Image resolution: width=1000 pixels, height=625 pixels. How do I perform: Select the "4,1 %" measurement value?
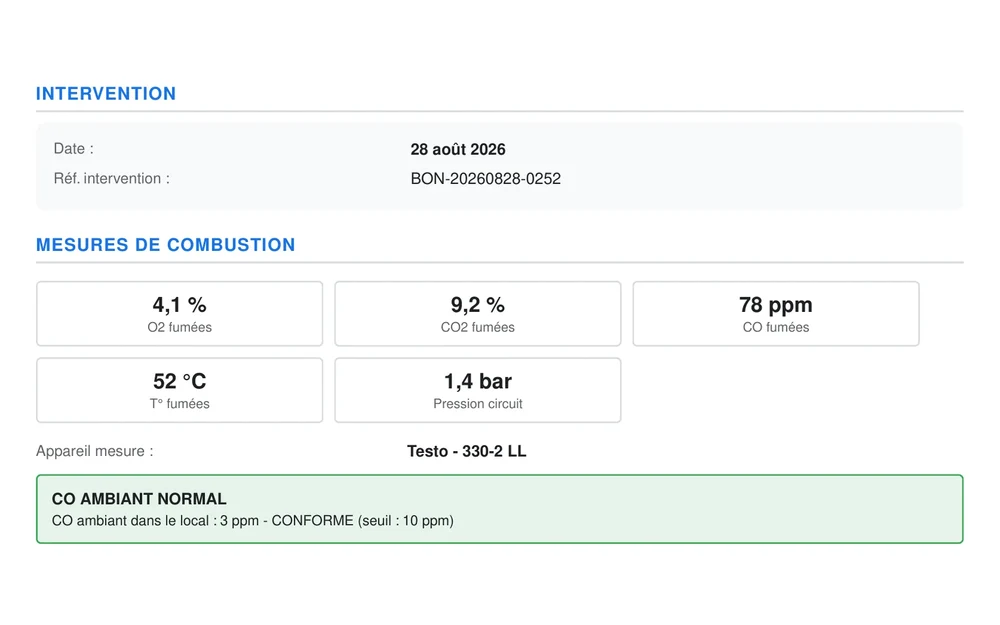point(179,305)
